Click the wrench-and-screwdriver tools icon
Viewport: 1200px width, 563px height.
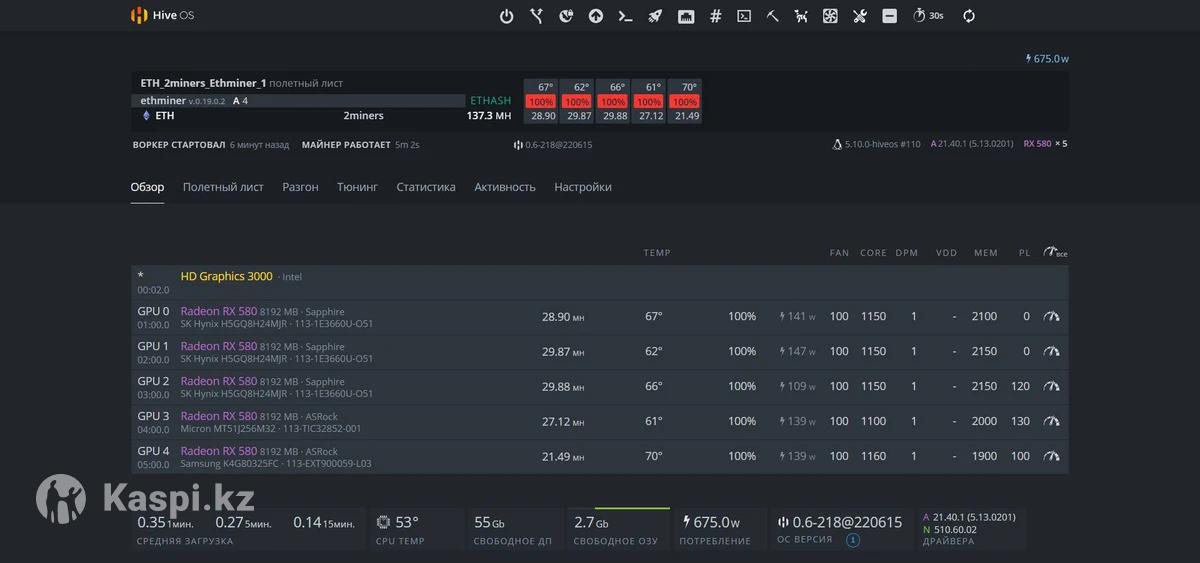[860, 16]
